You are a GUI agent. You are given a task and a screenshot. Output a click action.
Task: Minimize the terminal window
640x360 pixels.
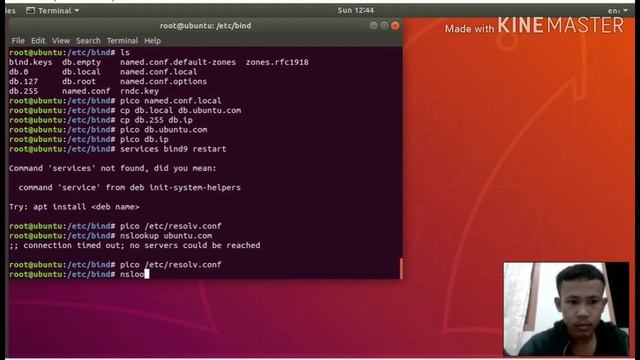373,26
